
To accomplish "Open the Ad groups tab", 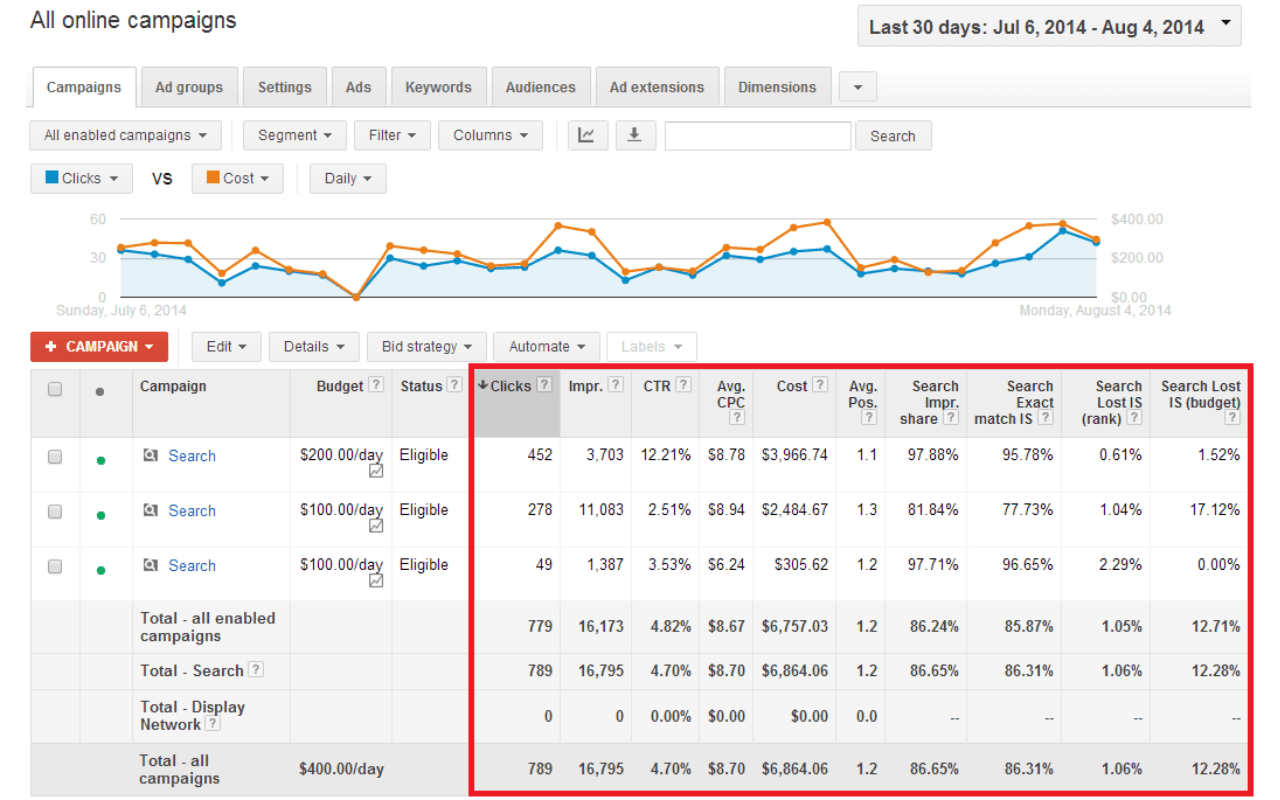I will 189,87.
